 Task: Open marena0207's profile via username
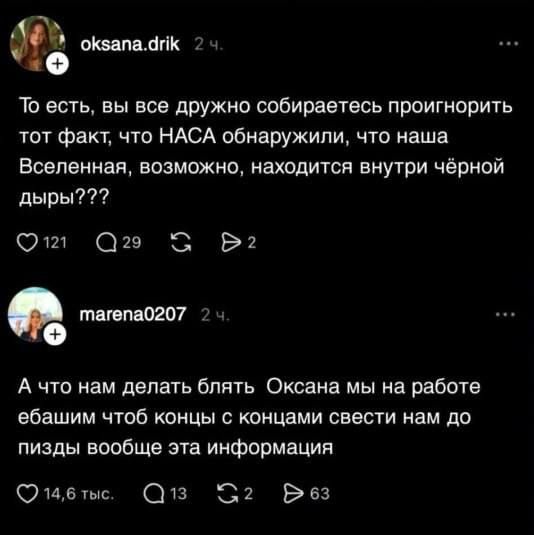(133, 315)
